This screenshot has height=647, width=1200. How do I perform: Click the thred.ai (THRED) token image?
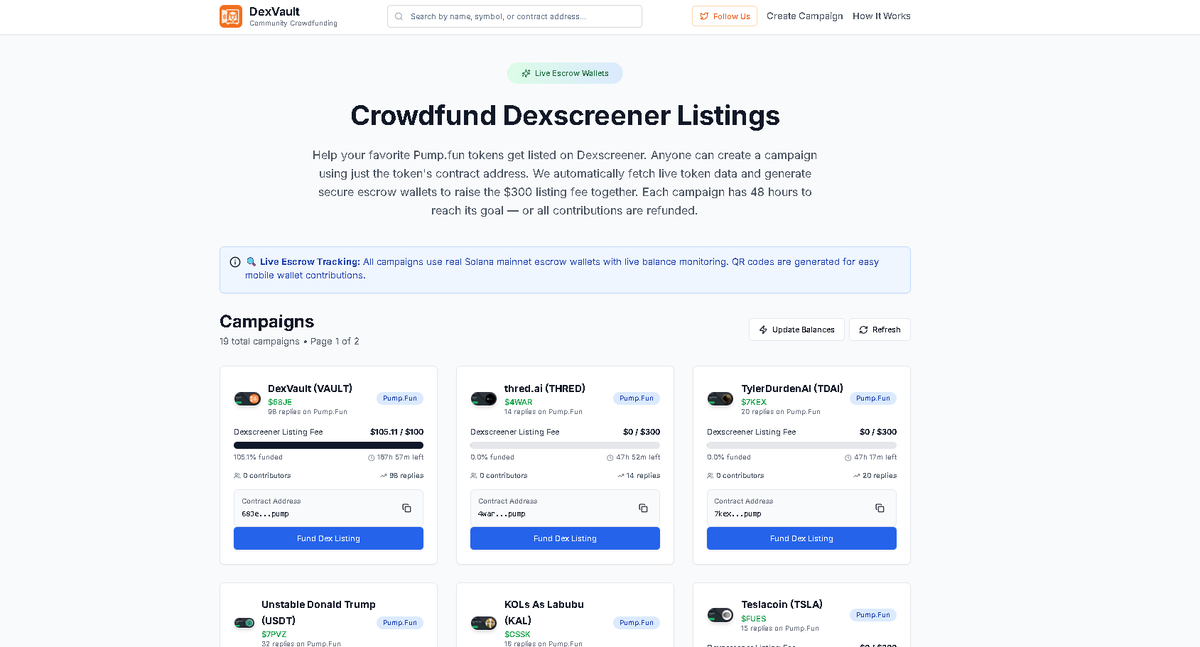[484, 399]
